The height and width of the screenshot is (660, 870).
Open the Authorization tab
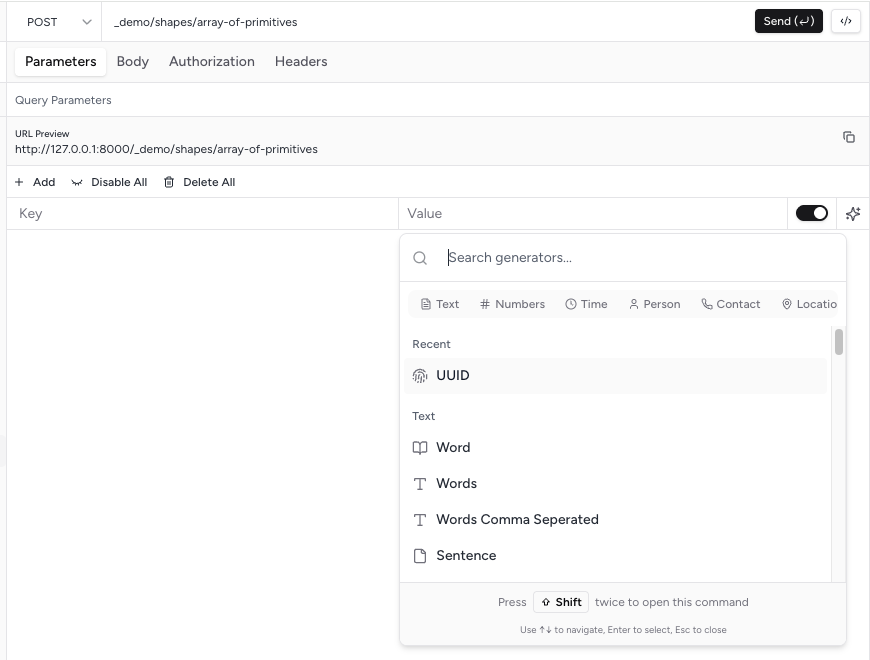coord(211,62)
